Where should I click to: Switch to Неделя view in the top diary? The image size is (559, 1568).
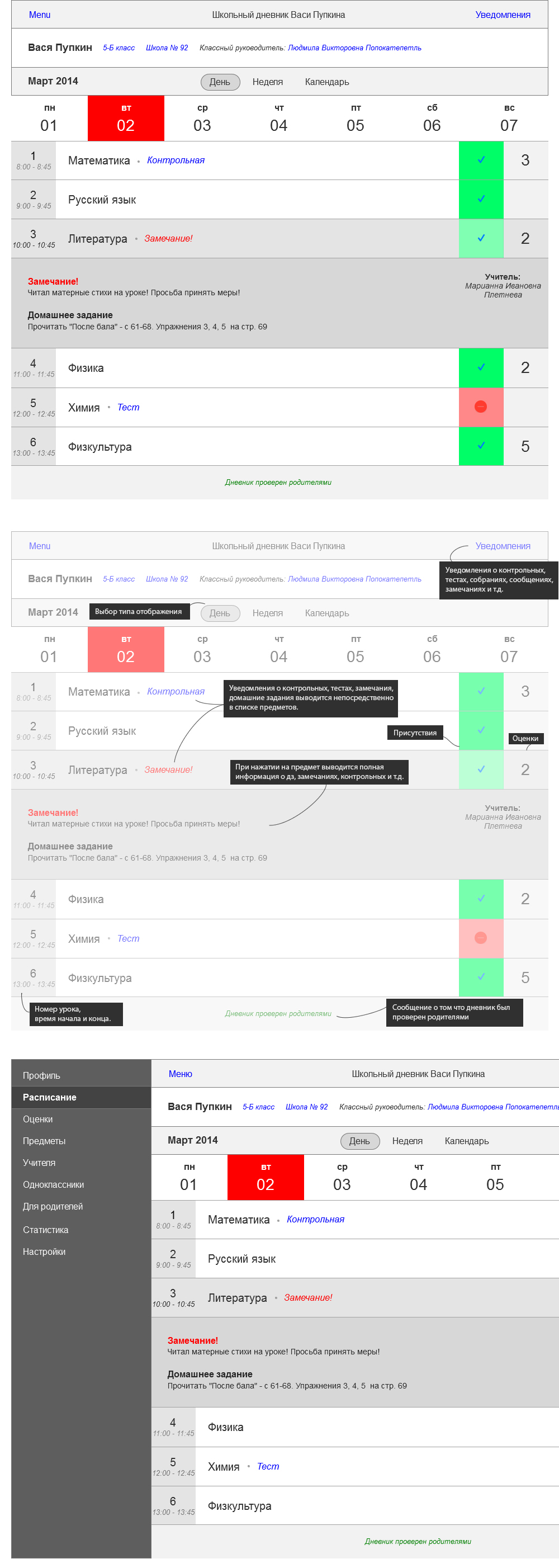coord(268,82)
